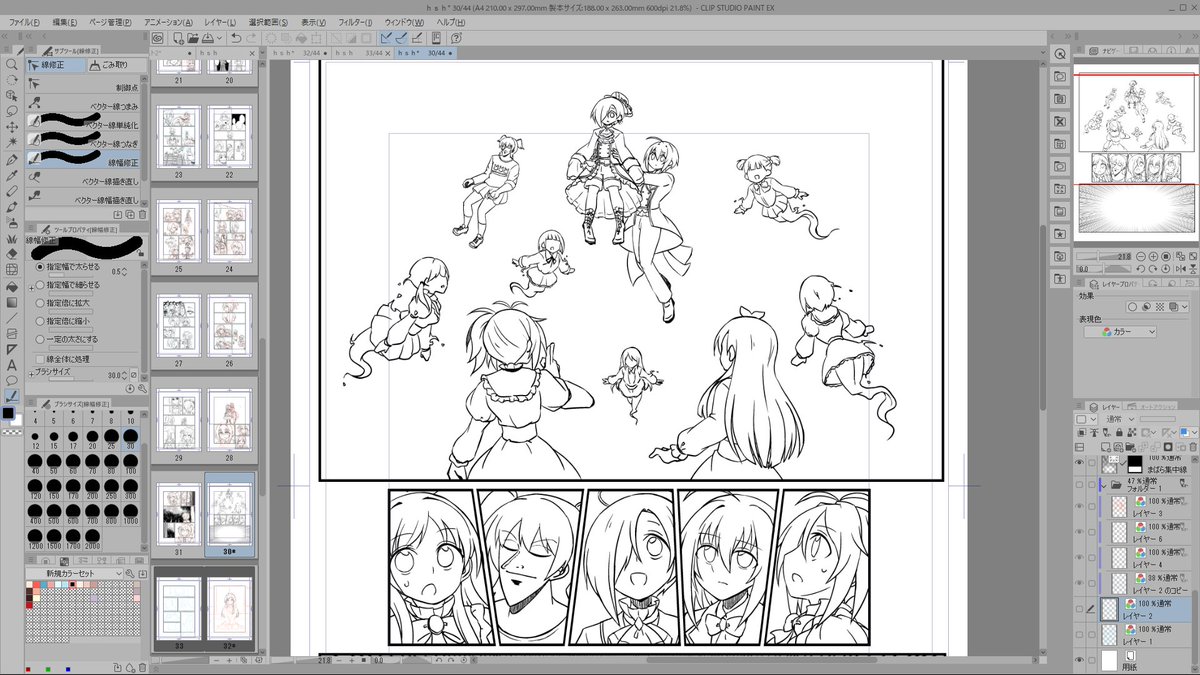Select radio option 指定倍に縮小
Screen dimensions: 1200x675
point(40,321)
